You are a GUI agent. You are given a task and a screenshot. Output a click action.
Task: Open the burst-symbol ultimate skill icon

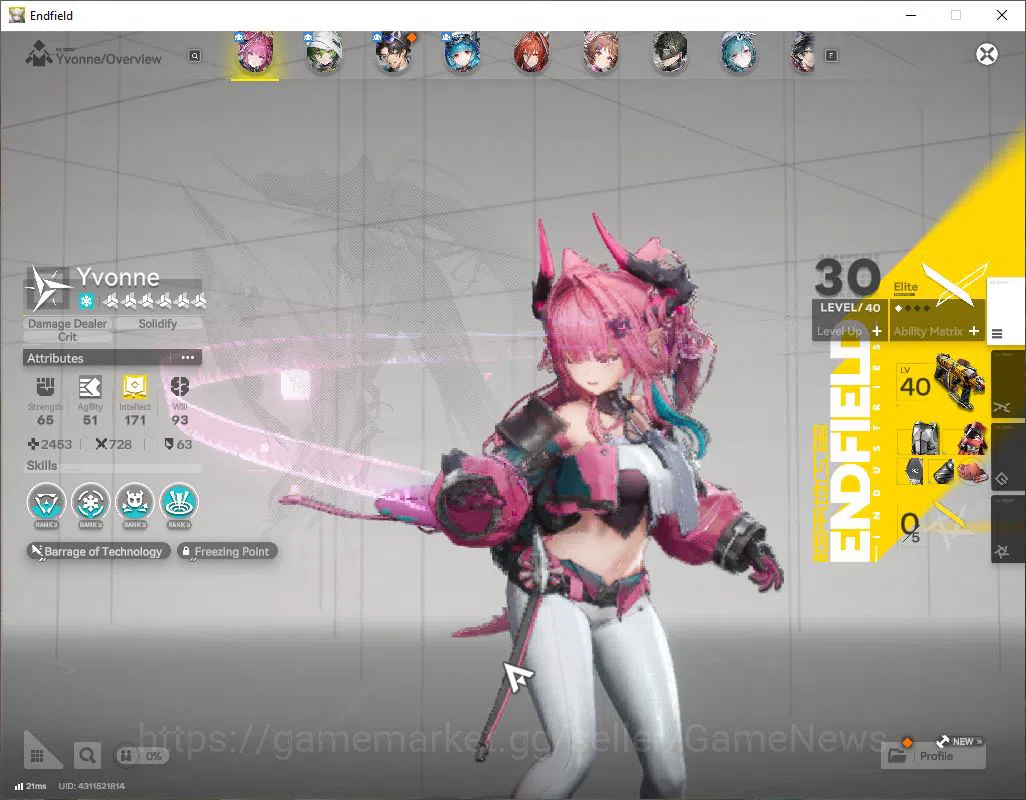179,502
